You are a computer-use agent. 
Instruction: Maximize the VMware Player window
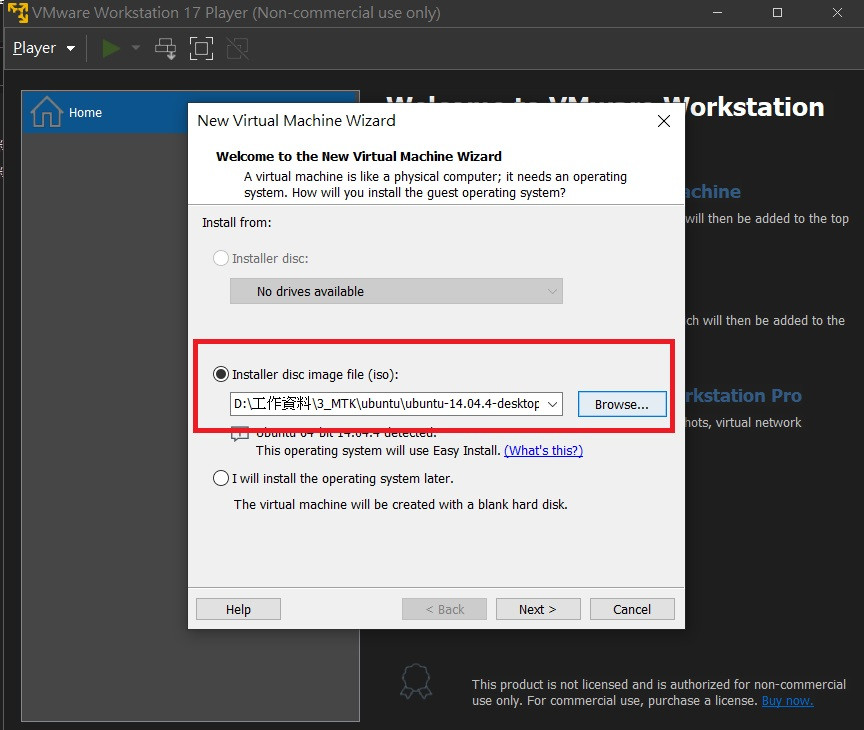(777, 13)
